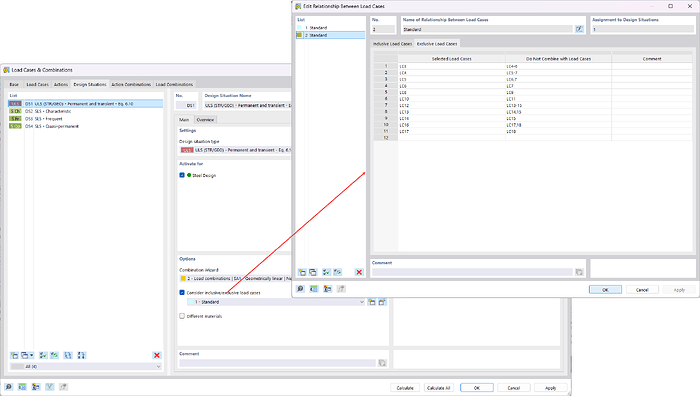The width and height of the screenshot is (700, 396).
Task: Click OK in Edit Relationship dialog
Action: [x=605, y=290]
